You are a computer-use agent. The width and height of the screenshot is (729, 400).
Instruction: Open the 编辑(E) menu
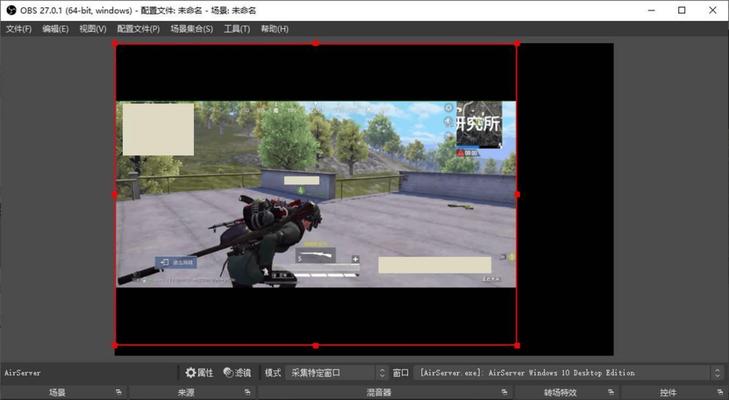click(x=55, y=29)
